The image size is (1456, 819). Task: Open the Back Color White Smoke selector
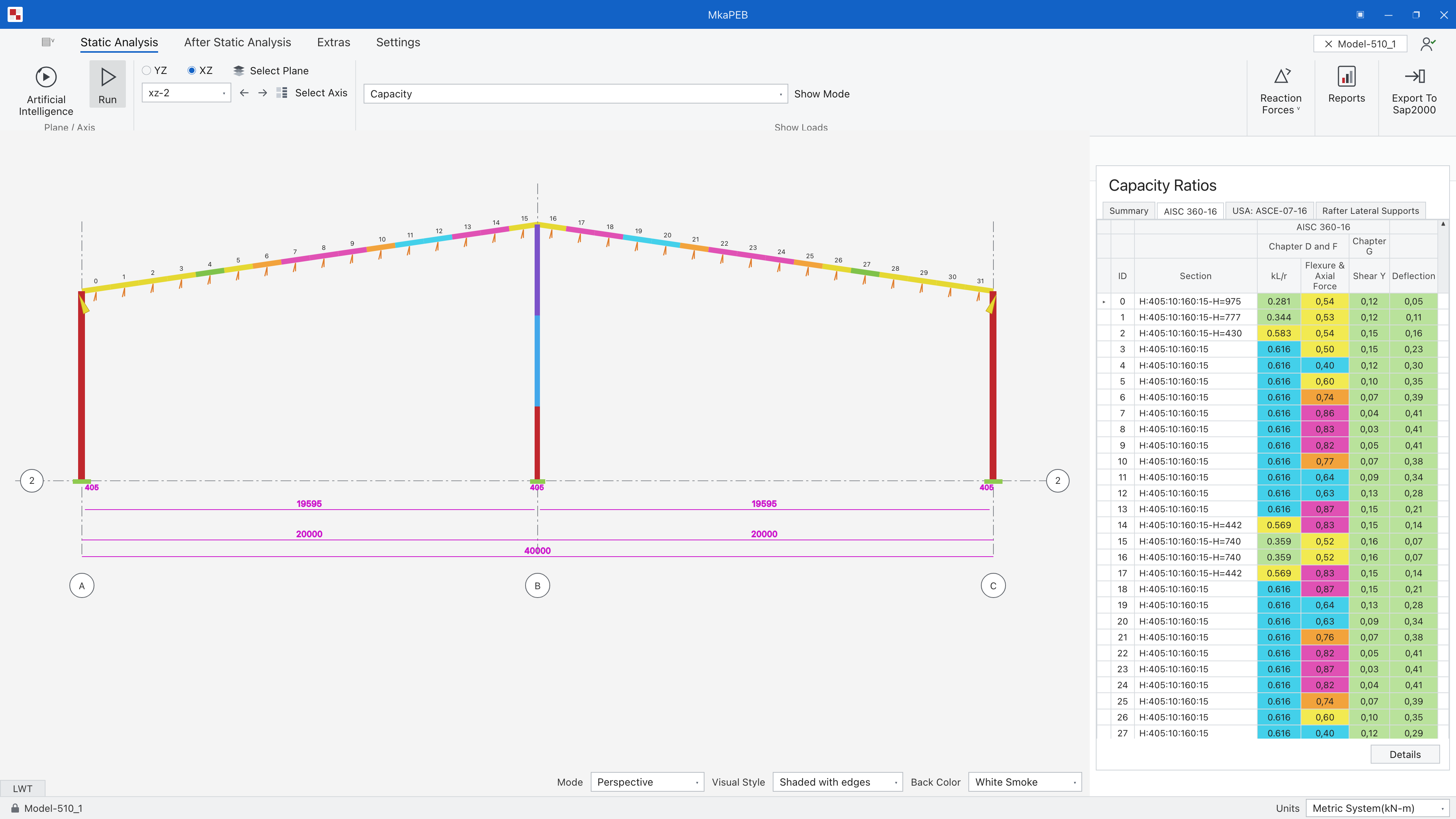coord(1025,782)
